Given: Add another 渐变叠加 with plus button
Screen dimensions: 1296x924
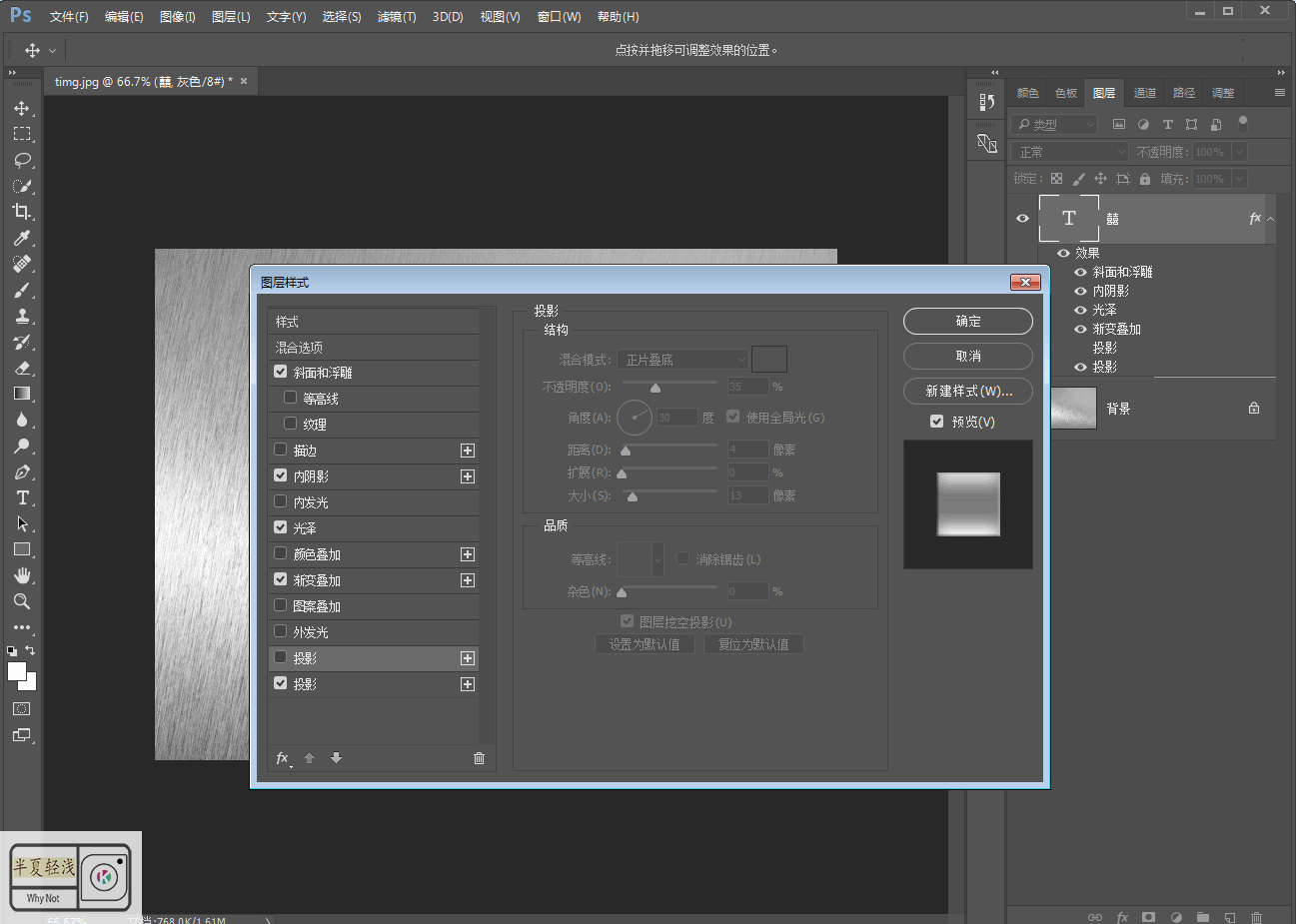Looking at the screenshot, I should (467, 580).
